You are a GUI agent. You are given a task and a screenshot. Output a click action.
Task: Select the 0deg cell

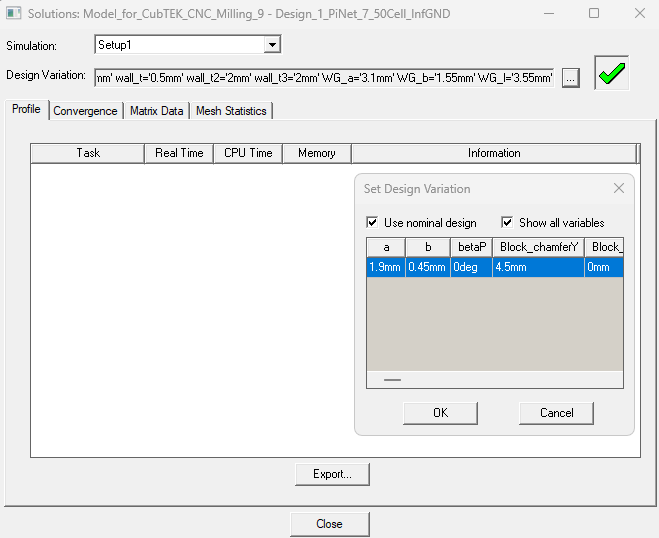pos(471,267)
